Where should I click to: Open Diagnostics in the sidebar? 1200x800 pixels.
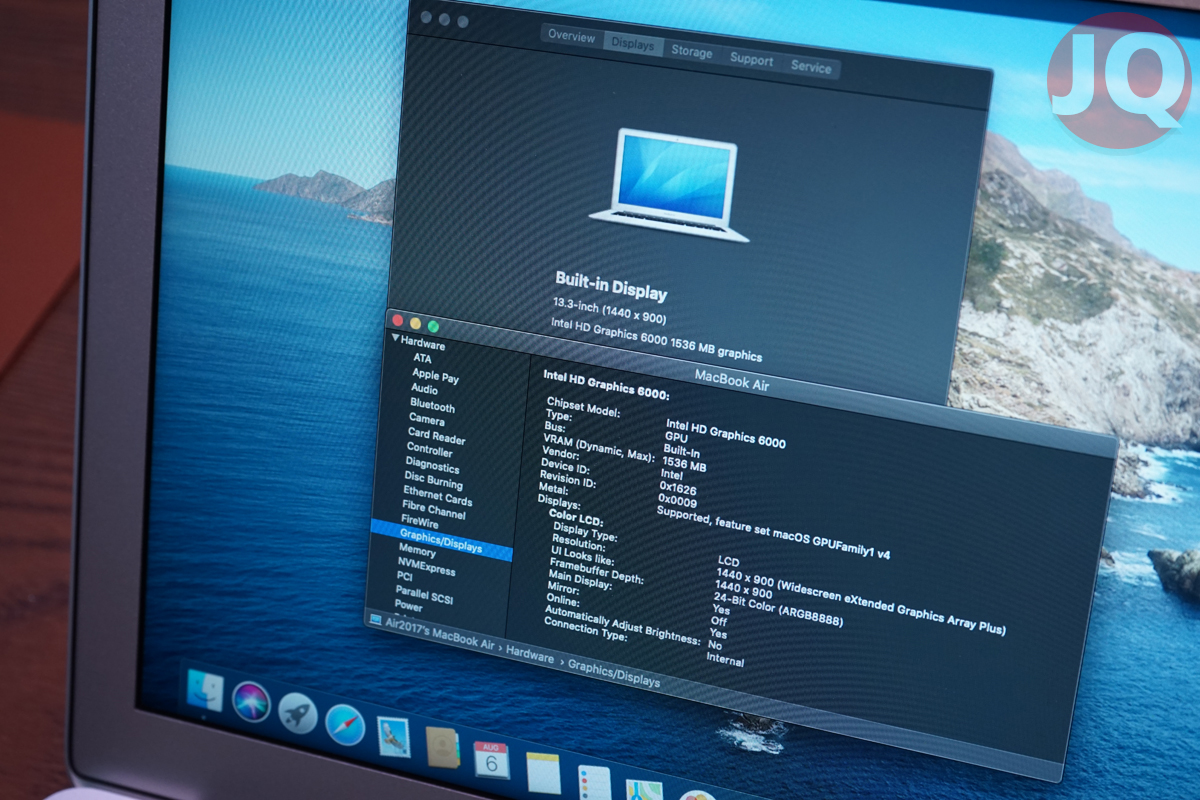432,466
